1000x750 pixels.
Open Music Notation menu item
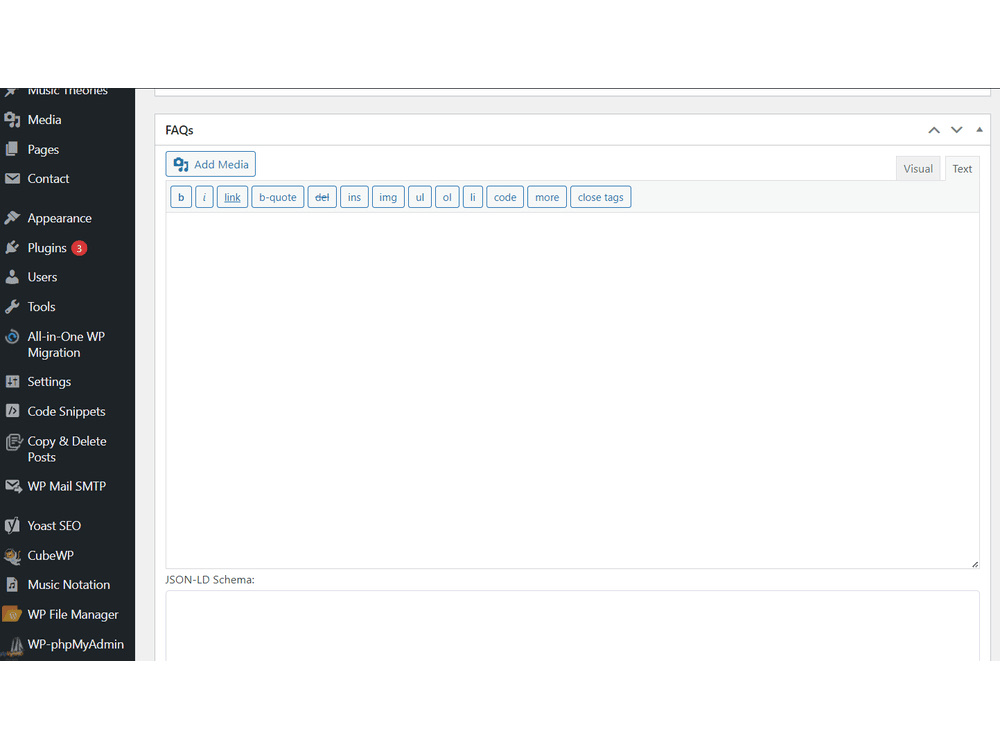click(67, 584)
